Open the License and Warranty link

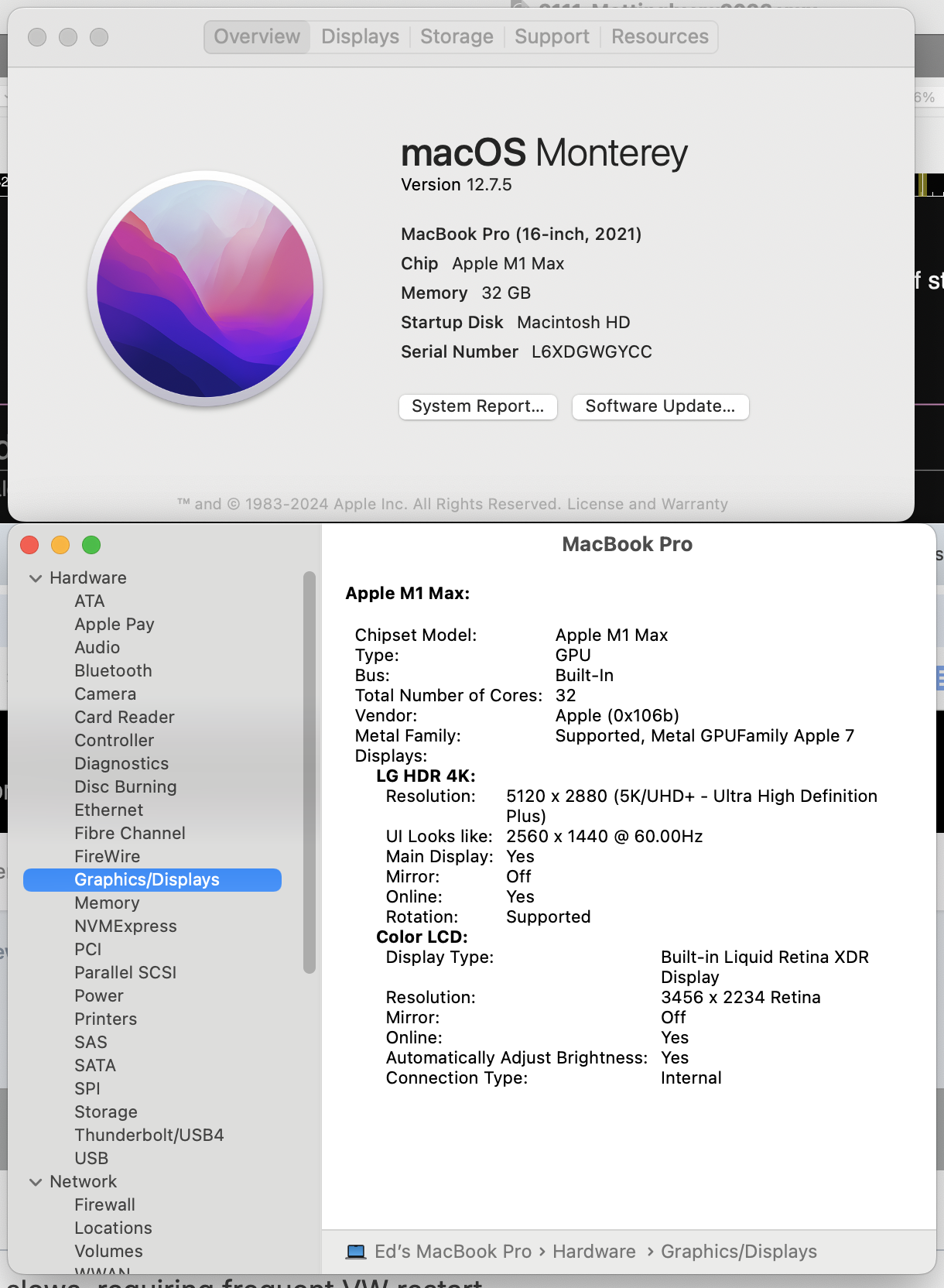click(647, 504)
